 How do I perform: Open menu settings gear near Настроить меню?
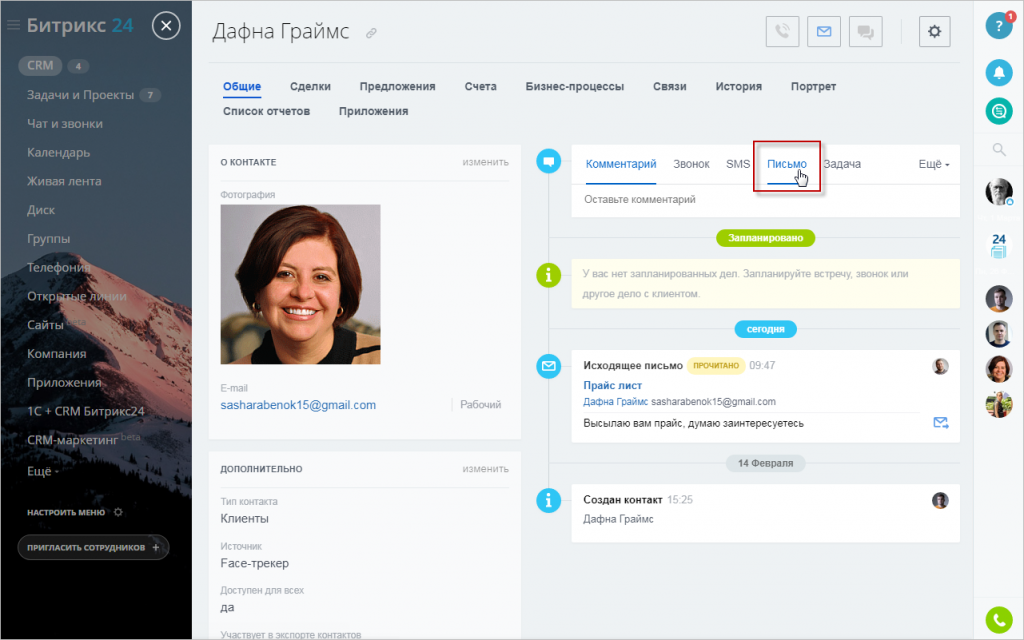[118, 512]
